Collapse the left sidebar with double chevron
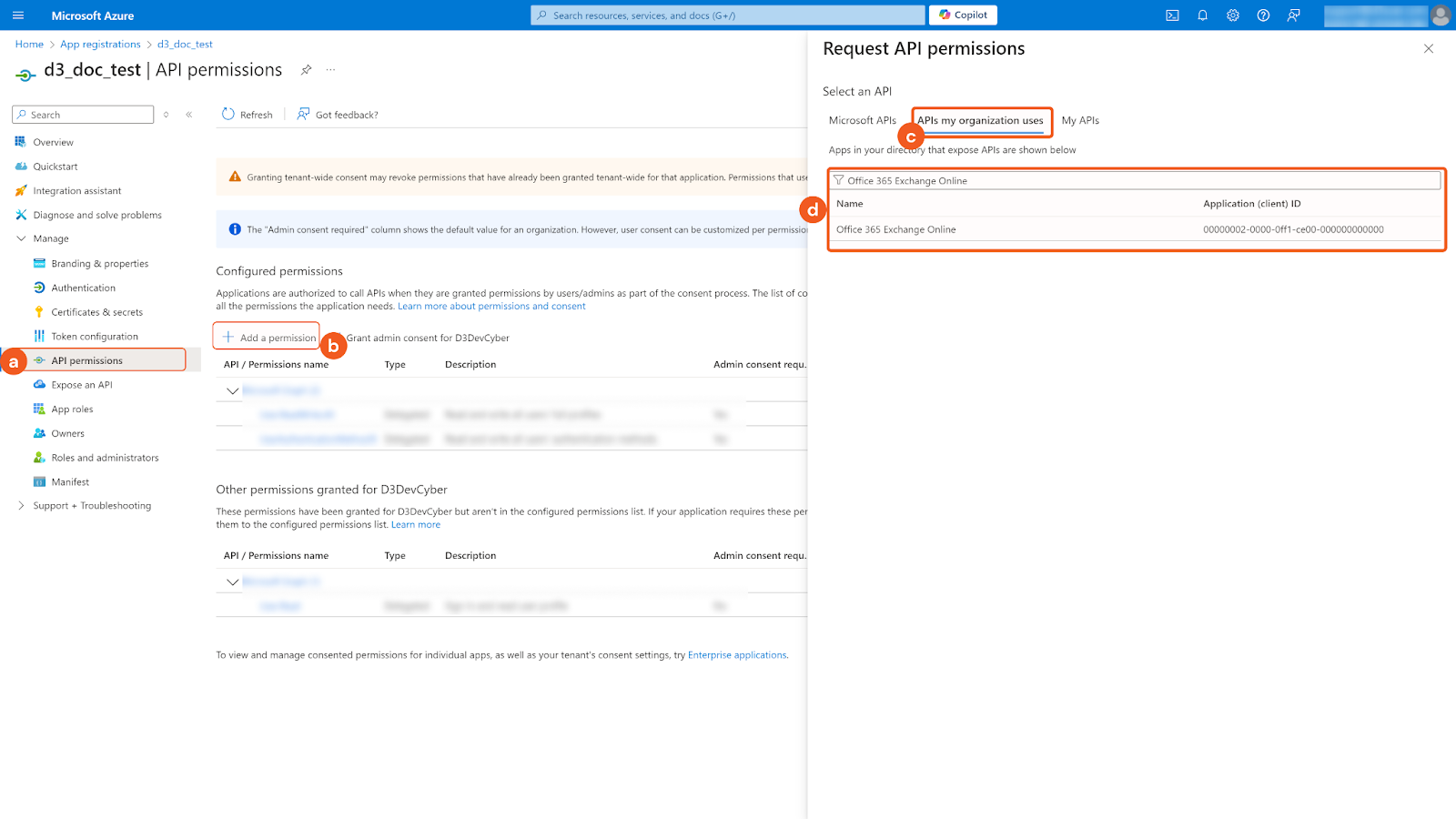Screen dimensions: 1456x819 (x=188, y=114)
